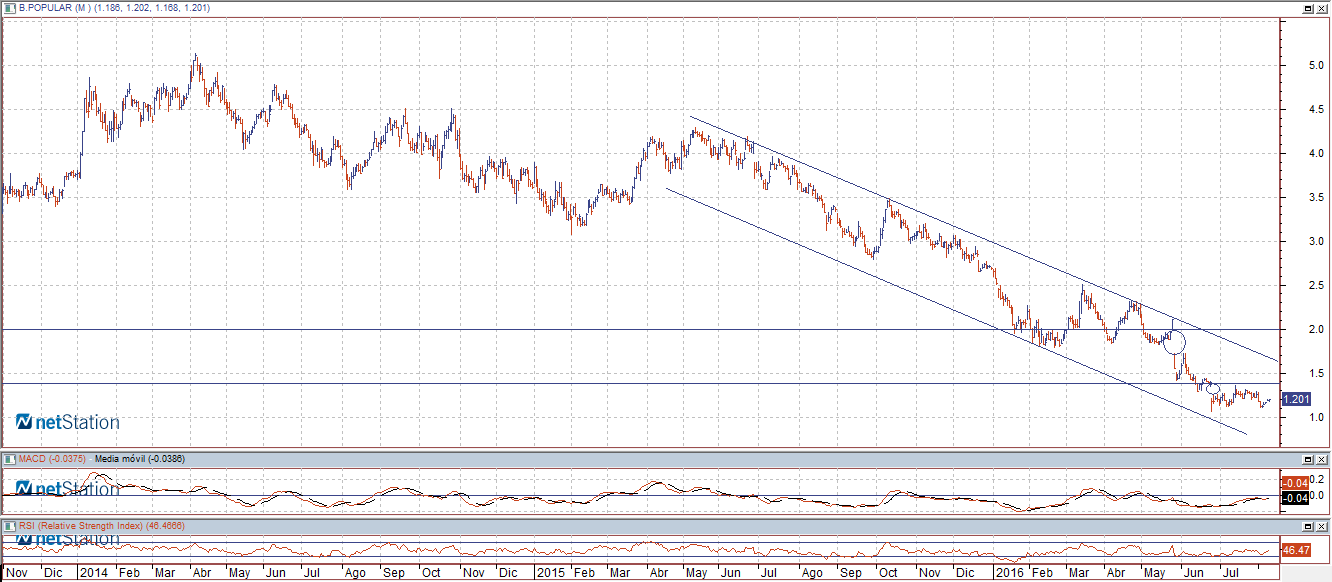1332x582 pixels.
Task: Open the B.POPULAR price pane icon menu
Action: (x=9, y=8)
